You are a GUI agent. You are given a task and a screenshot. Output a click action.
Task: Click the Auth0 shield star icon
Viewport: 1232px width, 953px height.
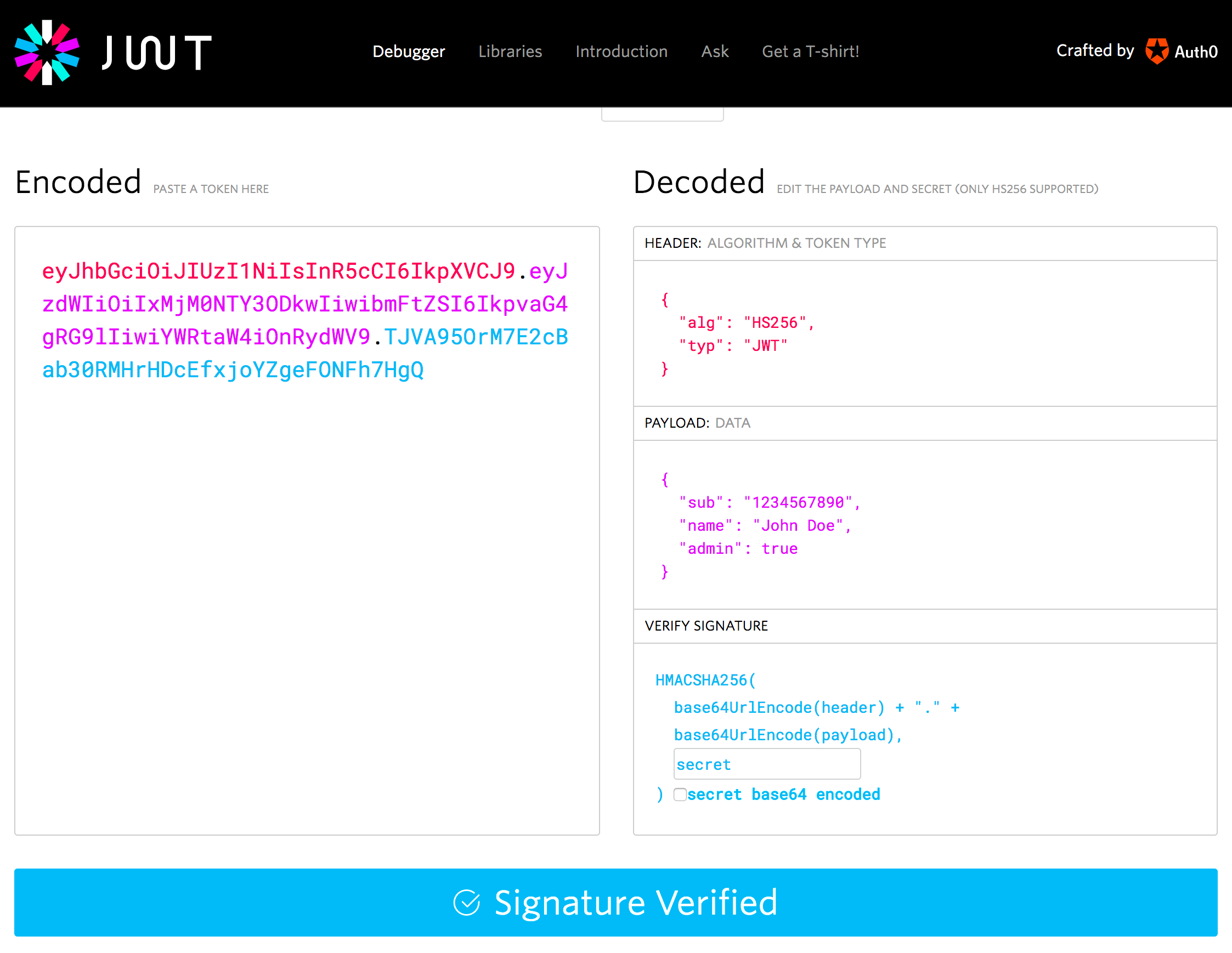click(x=1156, y=52)
